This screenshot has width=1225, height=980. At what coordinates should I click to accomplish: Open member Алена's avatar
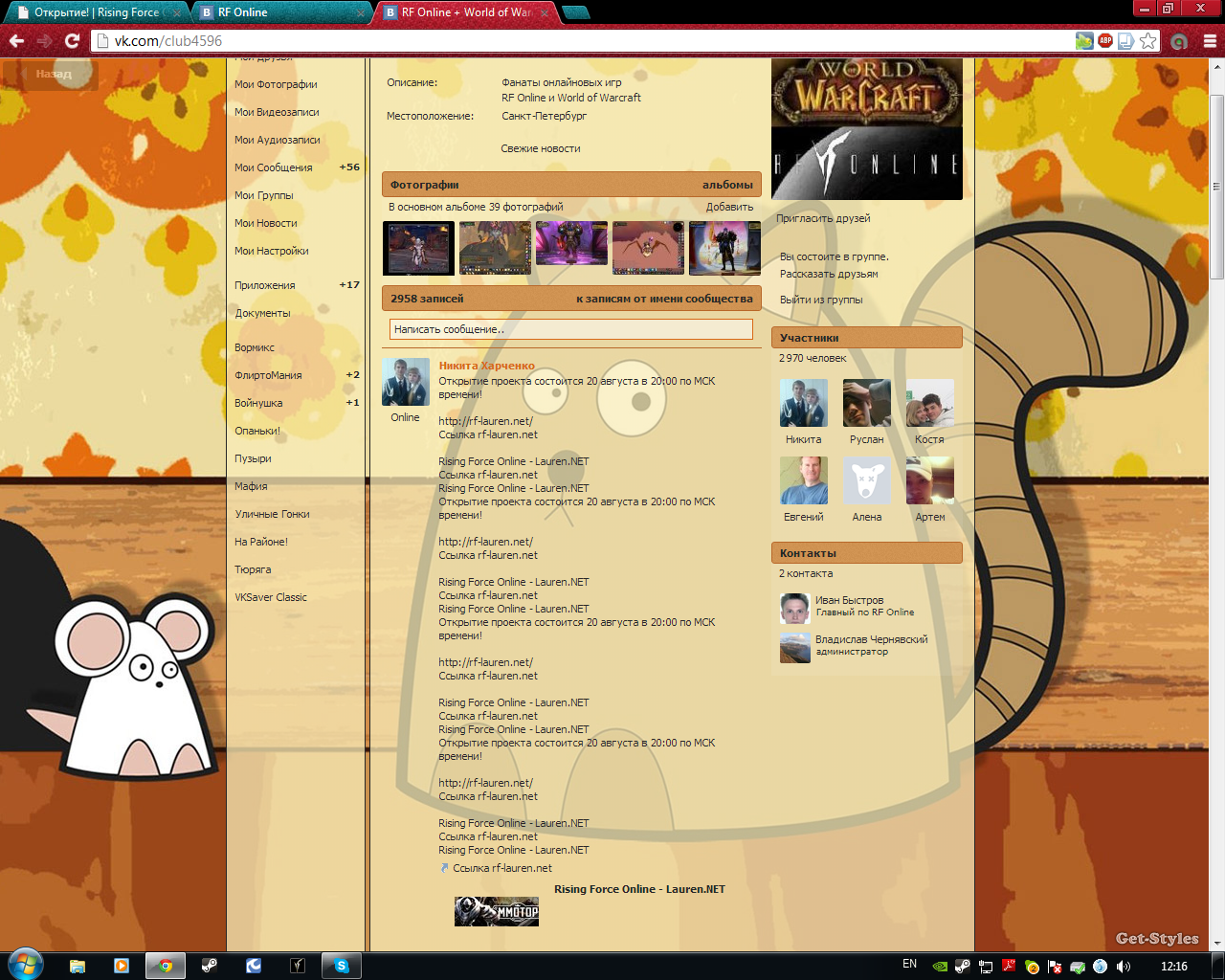(867, 480)
